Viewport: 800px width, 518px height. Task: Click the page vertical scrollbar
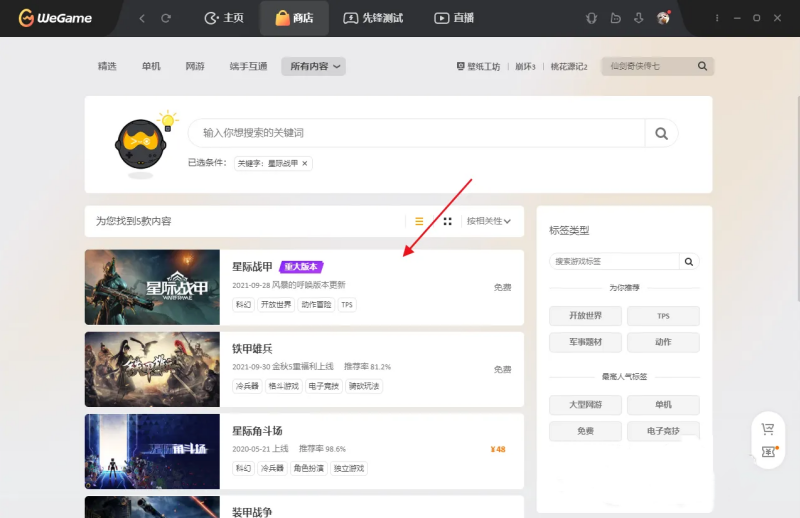[797, 199]
